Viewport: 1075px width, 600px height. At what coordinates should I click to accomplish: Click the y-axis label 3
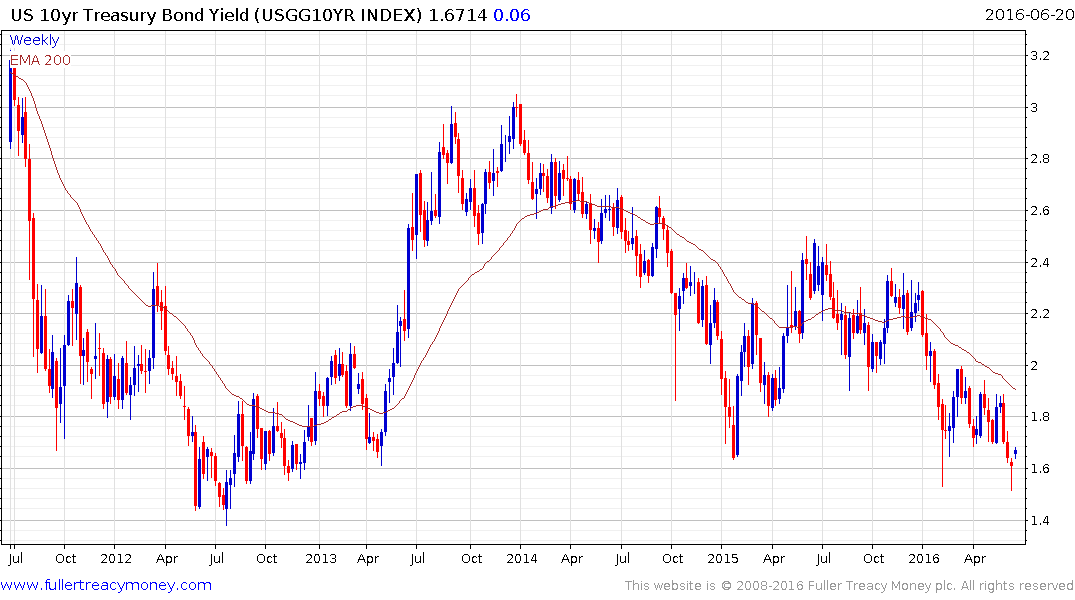pyautogui.click(x=1034, y=108)
